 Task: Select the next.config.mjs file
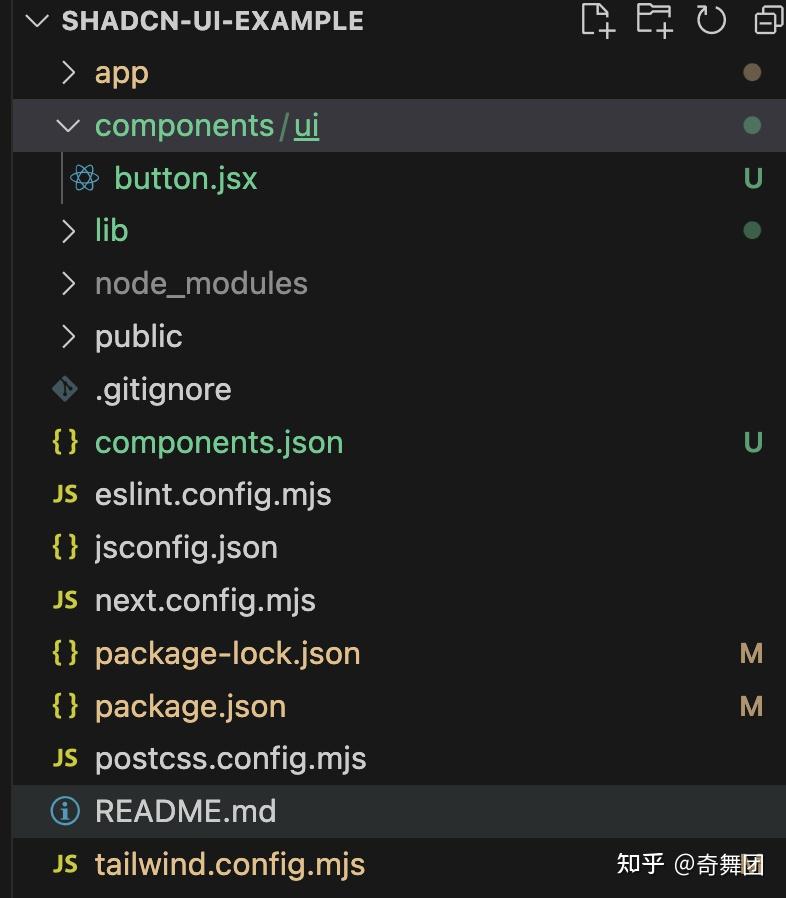coord(205,600)
